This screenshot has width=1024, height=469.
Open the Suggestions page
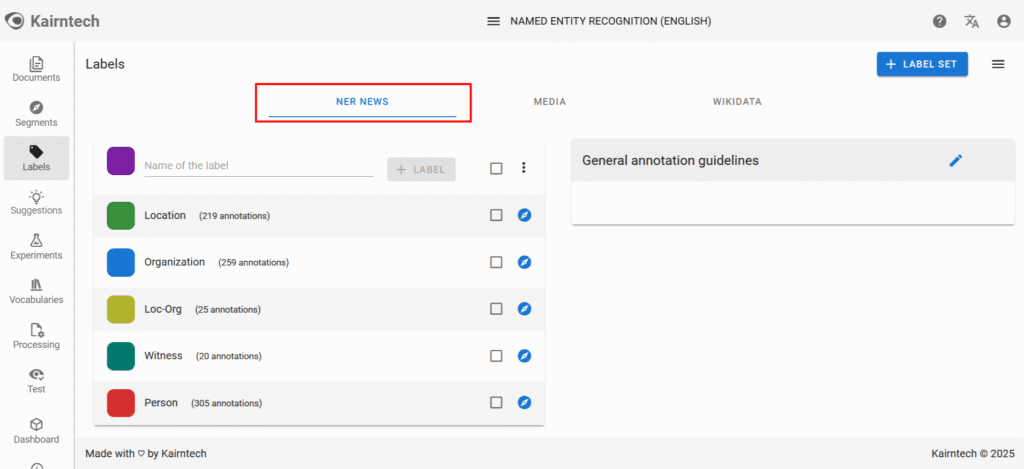click(36, 202)
